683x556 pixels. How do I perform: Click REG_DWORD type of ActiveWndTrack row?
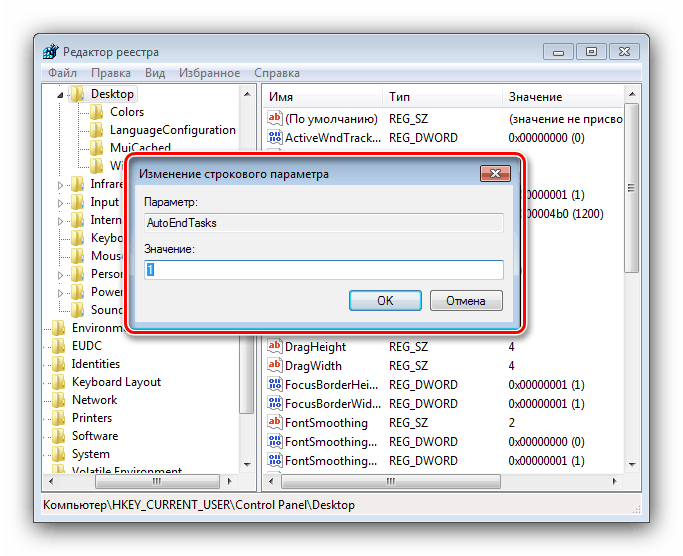pyautogui.click(x=423, y=138)
